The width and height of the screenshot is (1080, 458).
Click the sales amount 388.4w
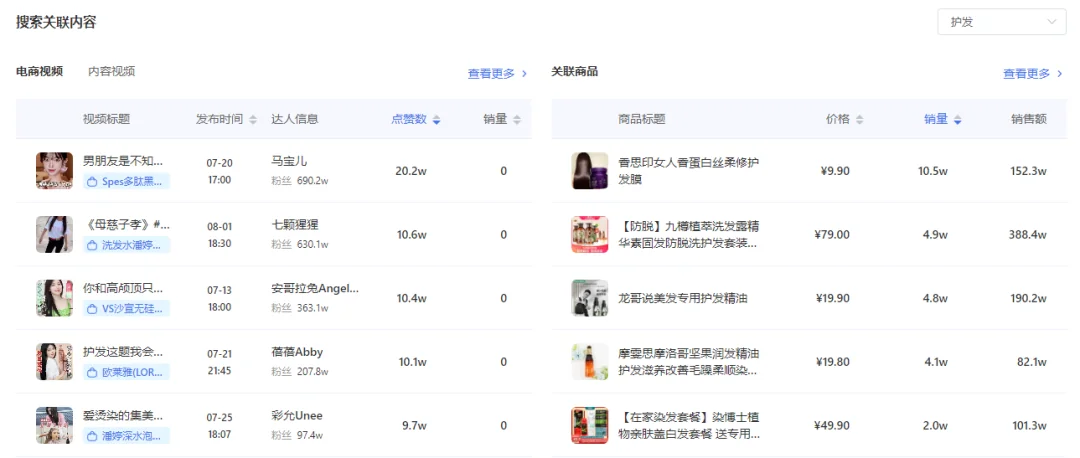(x=1028, y=235)
